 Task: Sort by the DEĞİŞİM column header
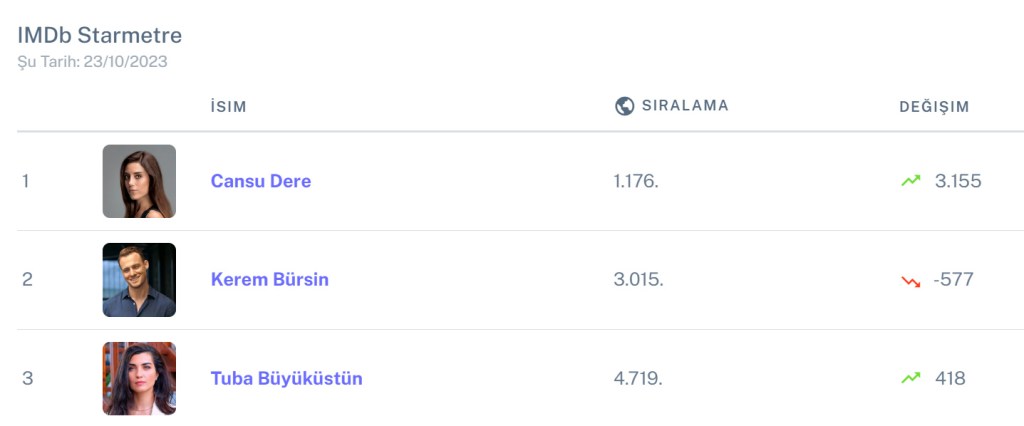pyautogui.click(x=934, y=107)
